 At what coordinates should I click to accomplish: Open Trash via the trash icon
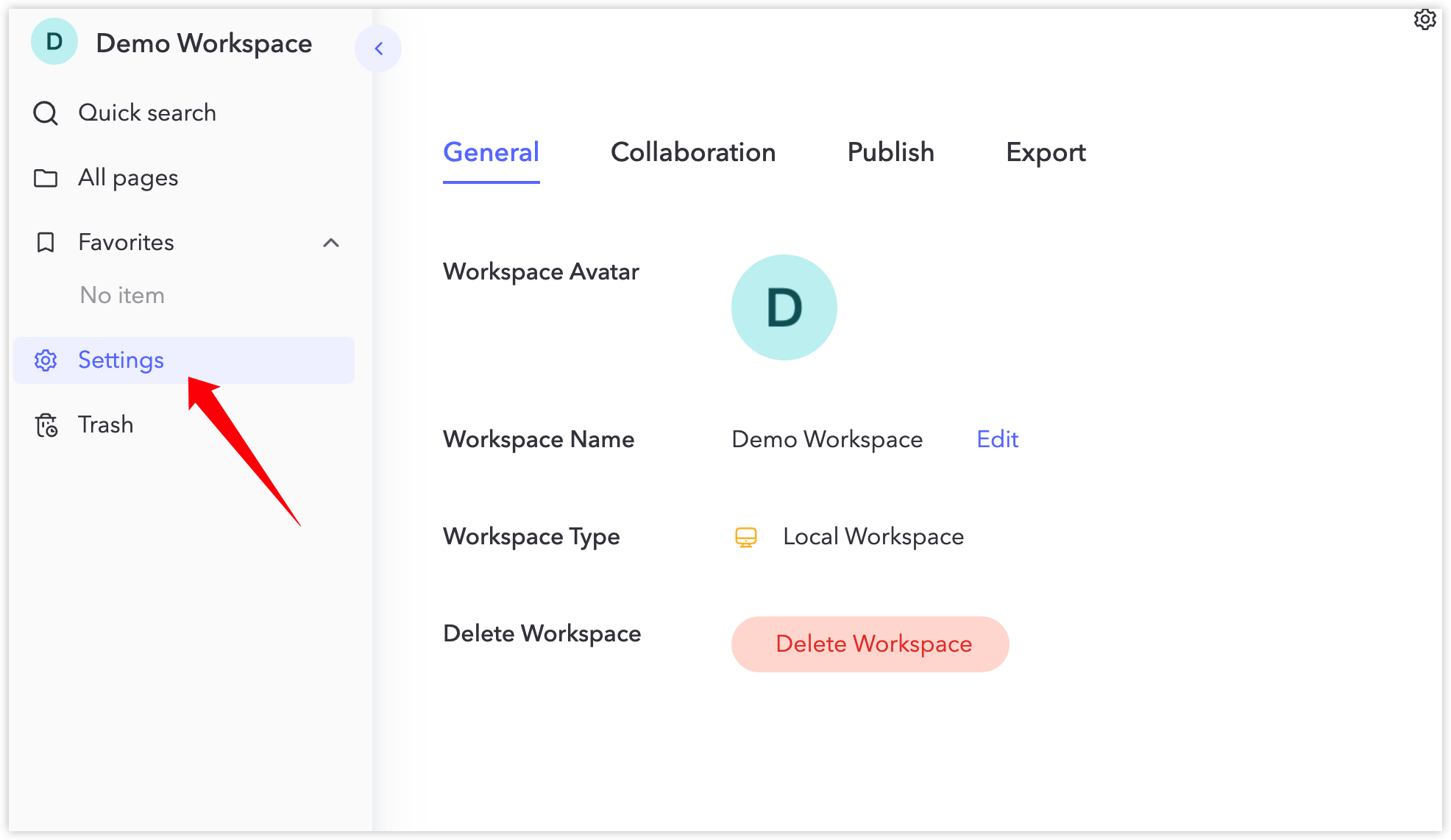46,424
